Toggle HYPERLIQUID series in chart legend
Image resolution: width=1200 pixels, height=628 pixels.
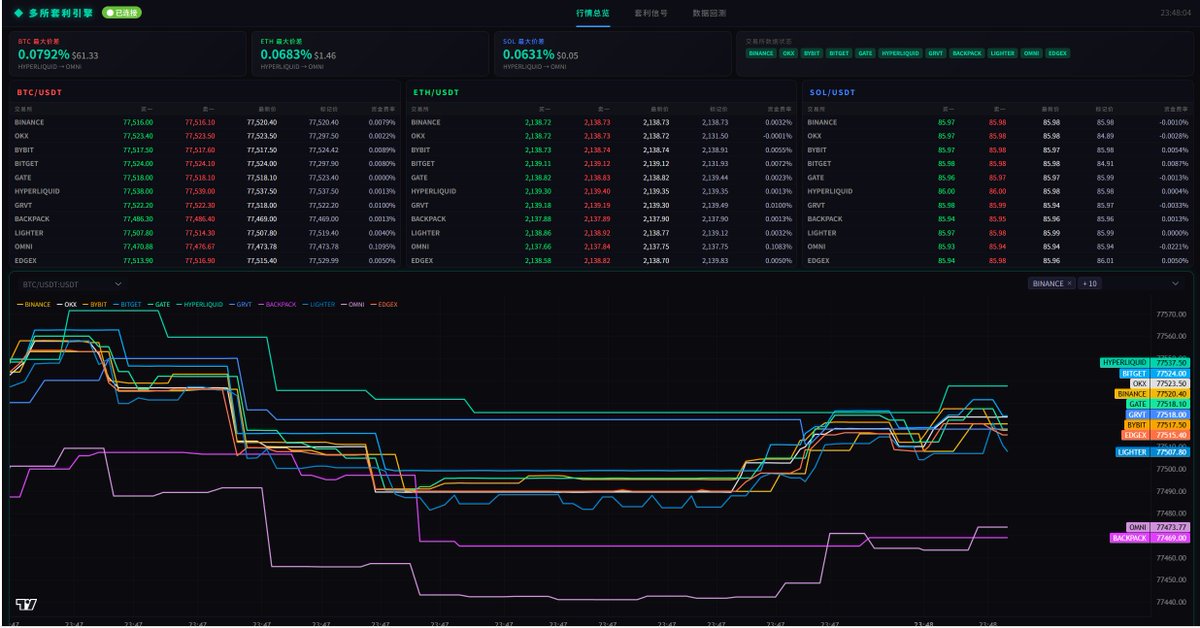(198, 304)
